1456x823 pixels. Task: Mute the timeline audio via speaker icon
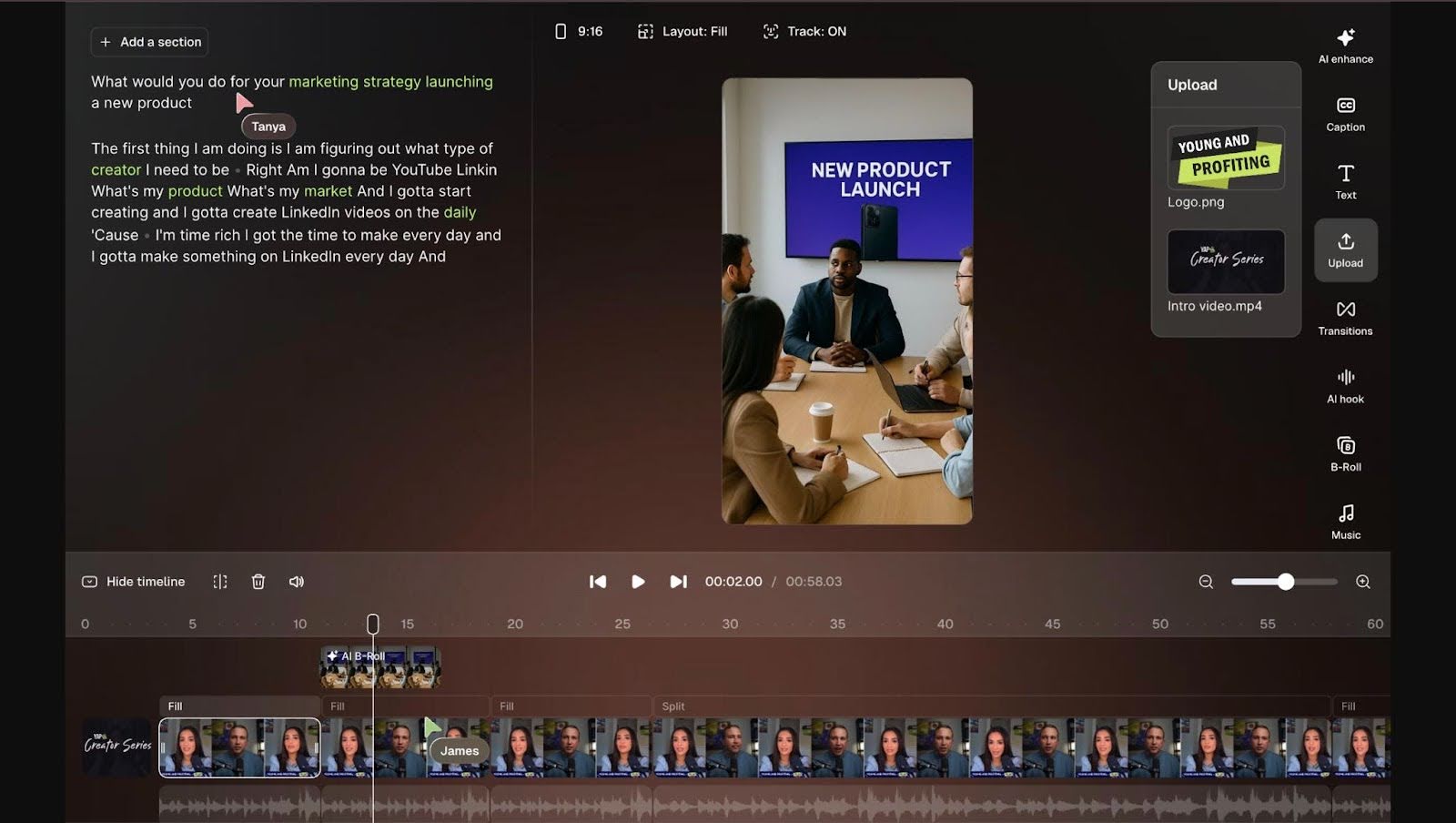[x=297, y=582]
